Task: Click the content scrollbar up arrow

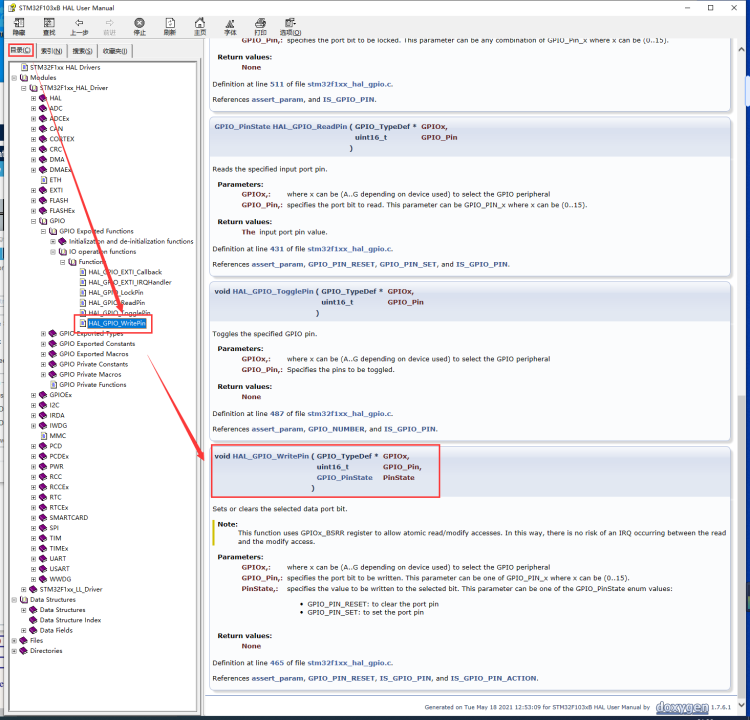Action: coord(741,49)
